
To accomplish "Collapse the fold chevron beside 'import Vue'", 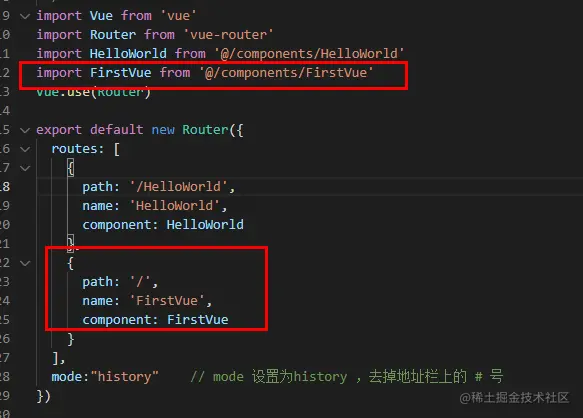I will tap(25, 16).
